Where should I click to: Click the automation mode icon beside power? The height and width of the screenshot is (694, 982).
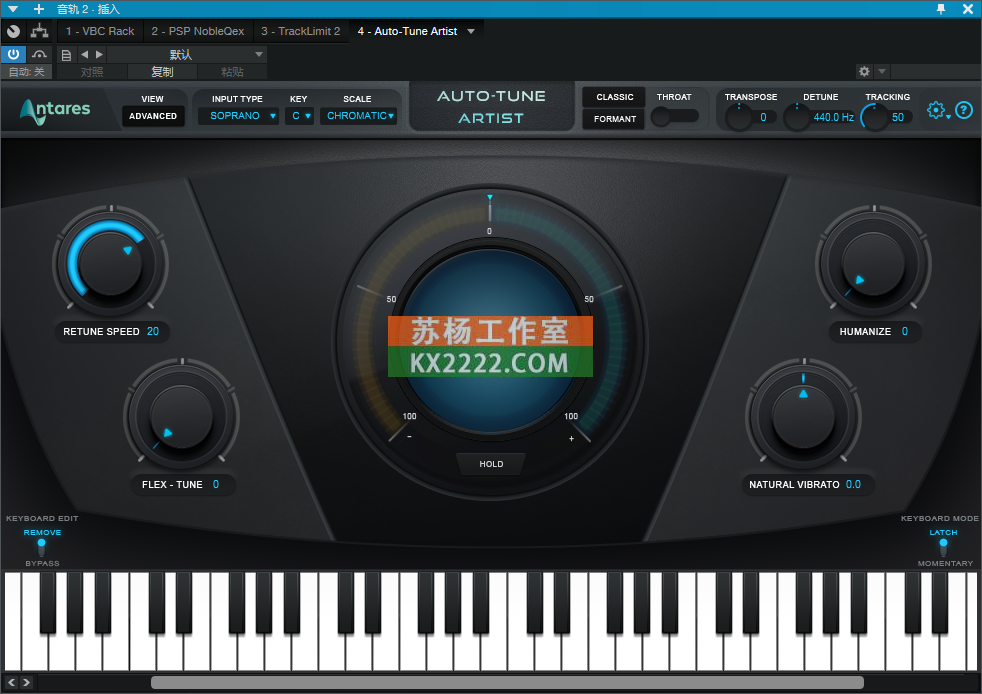click(x=39, y=54)
